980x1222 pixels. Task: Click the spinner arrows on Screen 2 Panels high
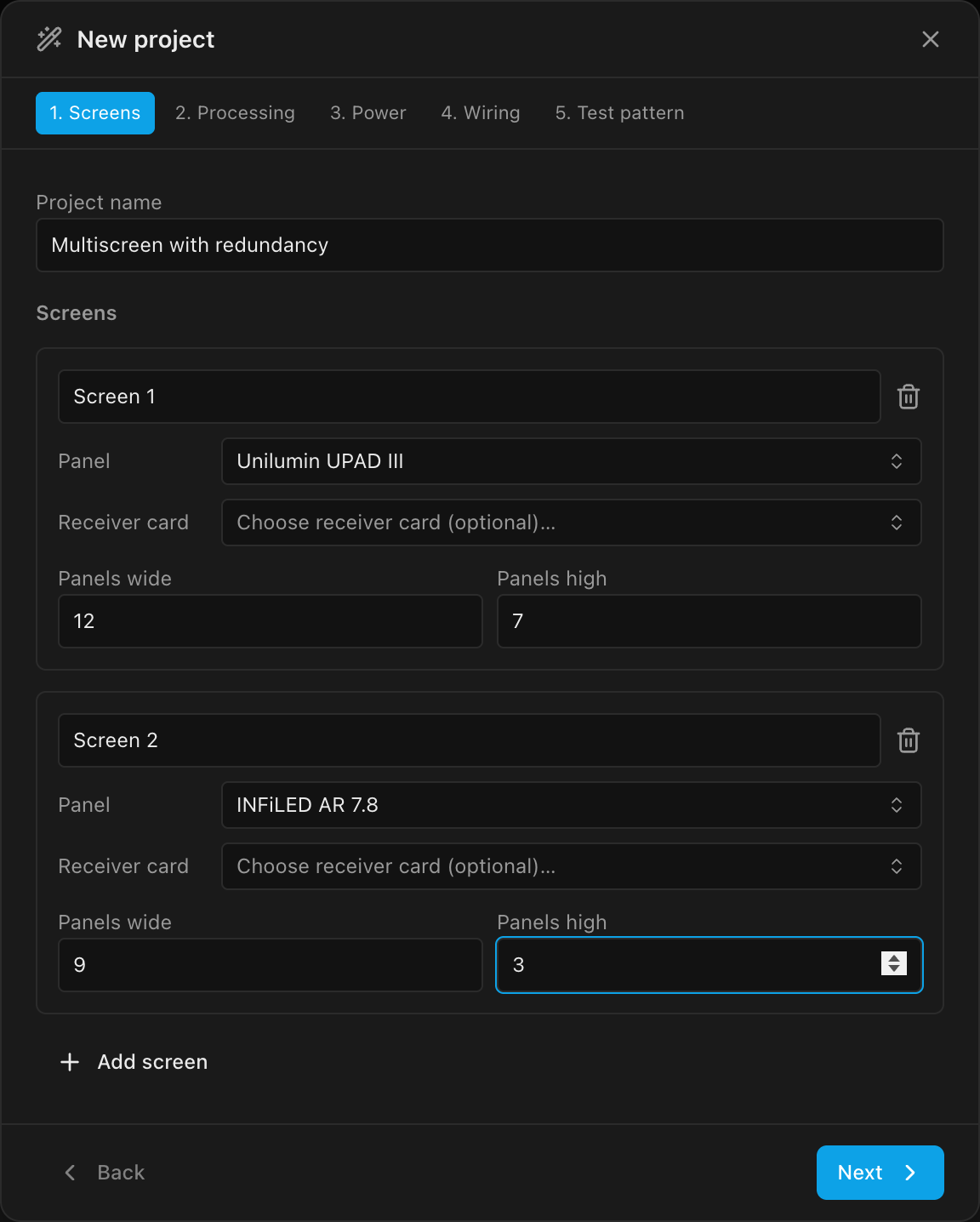[x=894, y=963]
